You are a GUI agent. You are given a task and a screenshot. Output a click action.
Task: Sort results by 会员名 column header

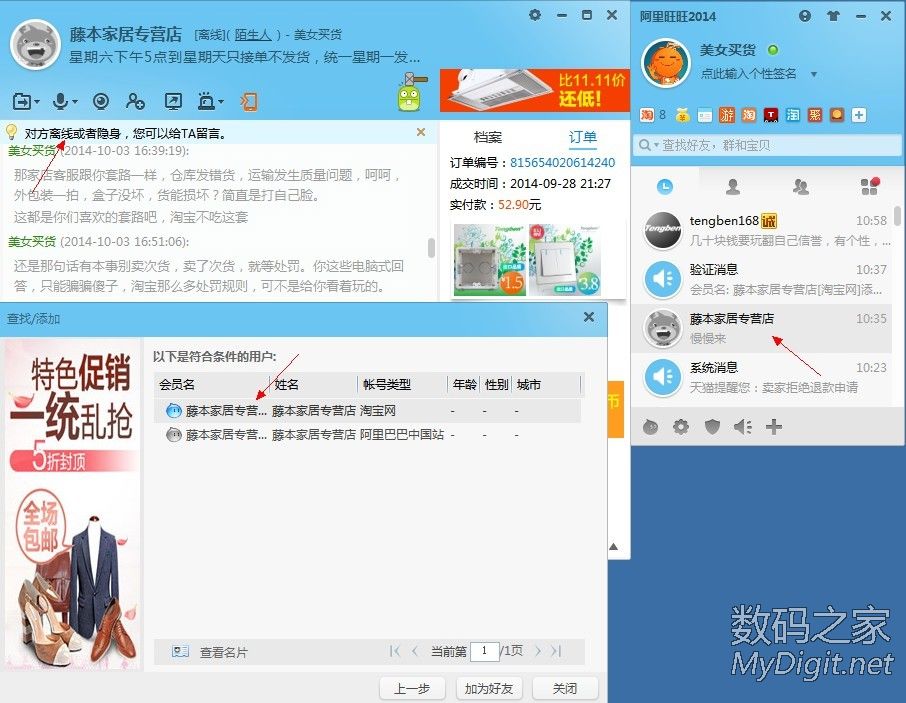click(212, 385)
